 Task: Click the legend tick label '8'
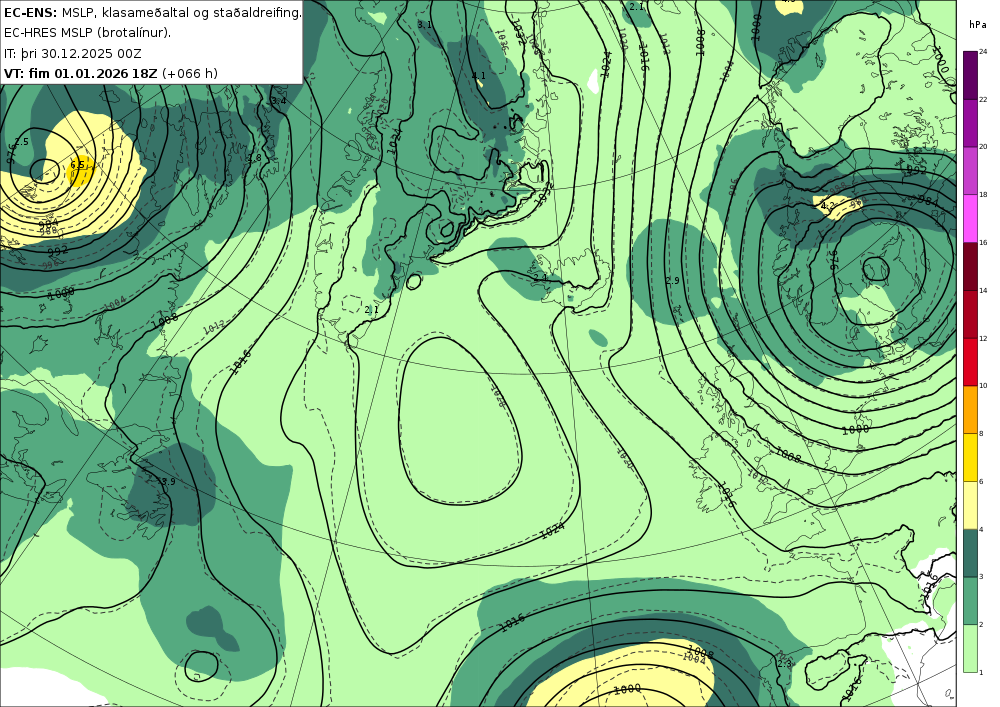pos(981,434)
